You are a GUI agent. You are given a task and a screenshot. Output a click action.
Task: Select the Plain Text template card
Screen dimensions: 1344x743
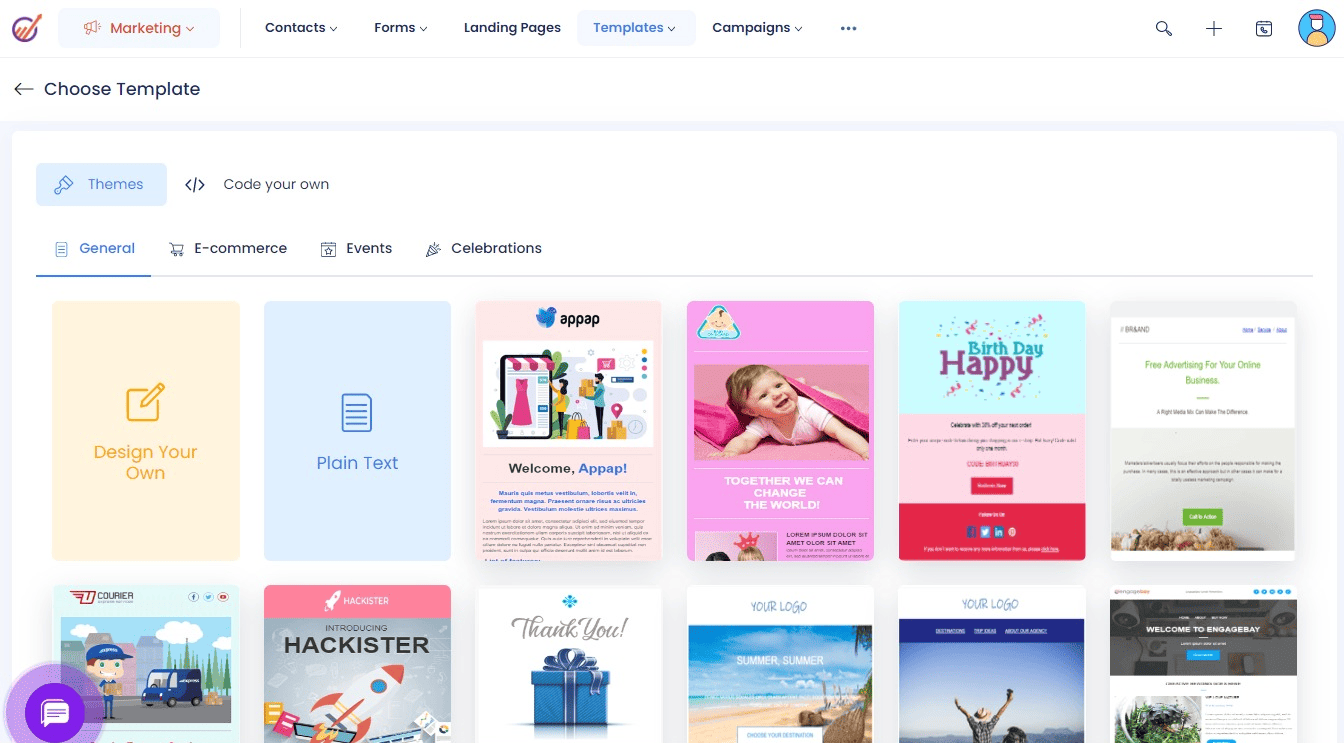click(357, 431)
